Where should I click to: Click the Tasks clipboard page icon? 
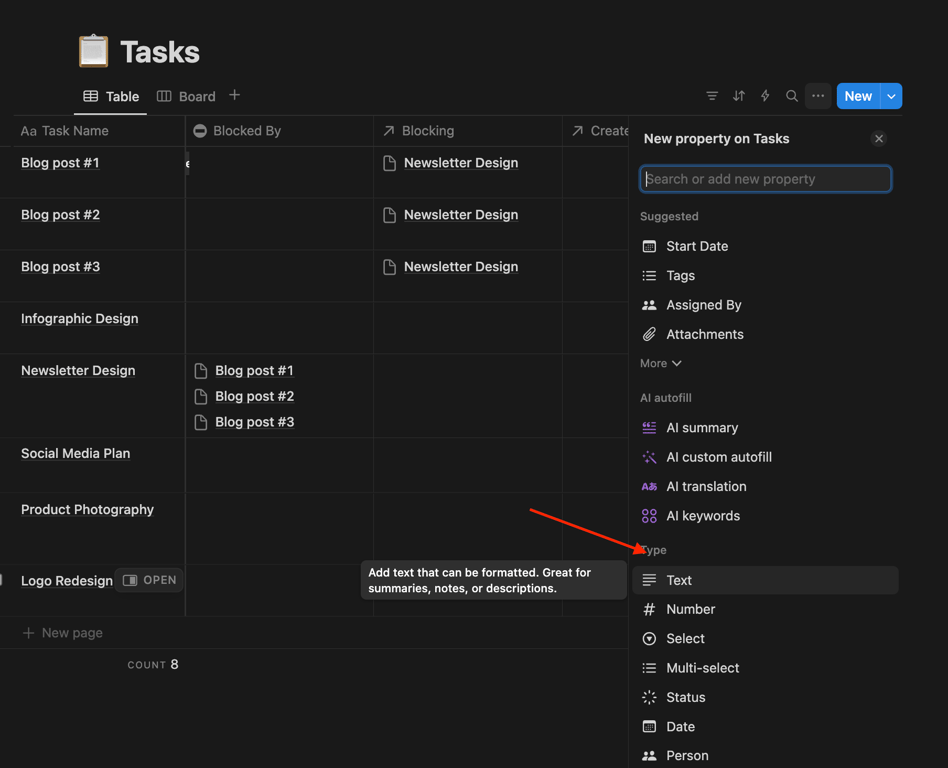[x=94, y=52]
